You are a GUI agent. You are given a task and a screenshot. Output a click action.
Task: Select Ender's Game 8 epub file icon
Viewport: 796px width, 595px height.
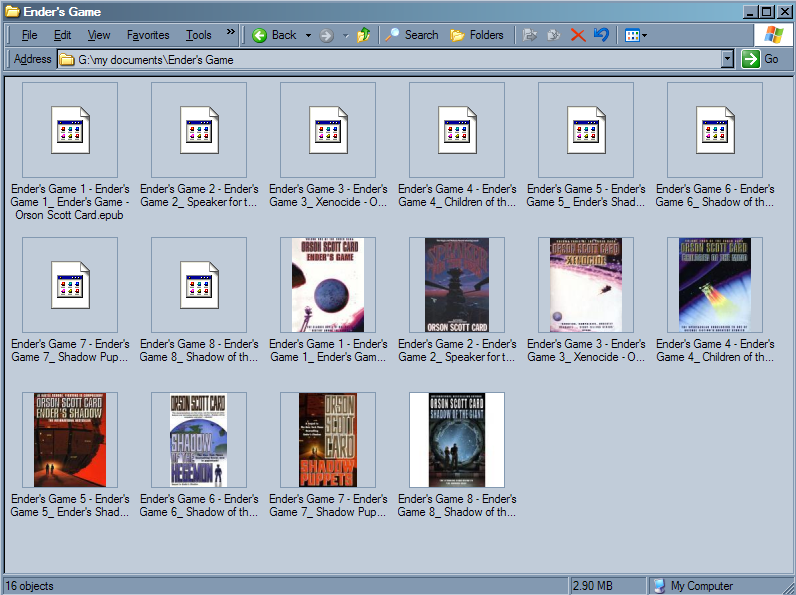(x=199, y=285)
